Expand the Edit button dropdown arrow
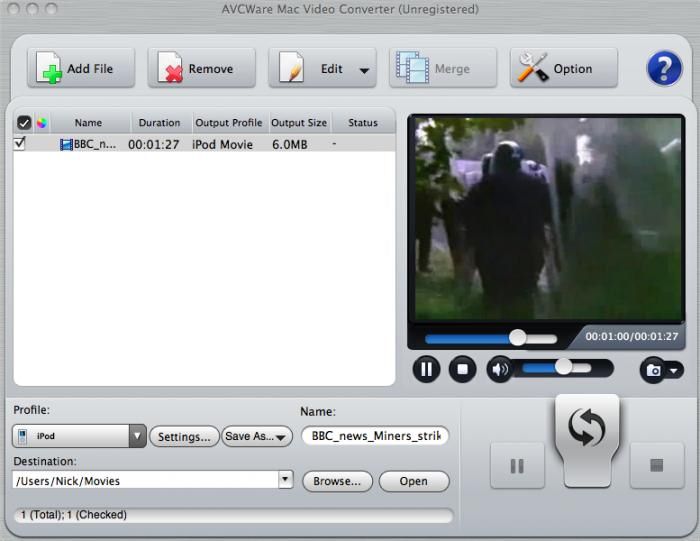 [x=364, y=70]
